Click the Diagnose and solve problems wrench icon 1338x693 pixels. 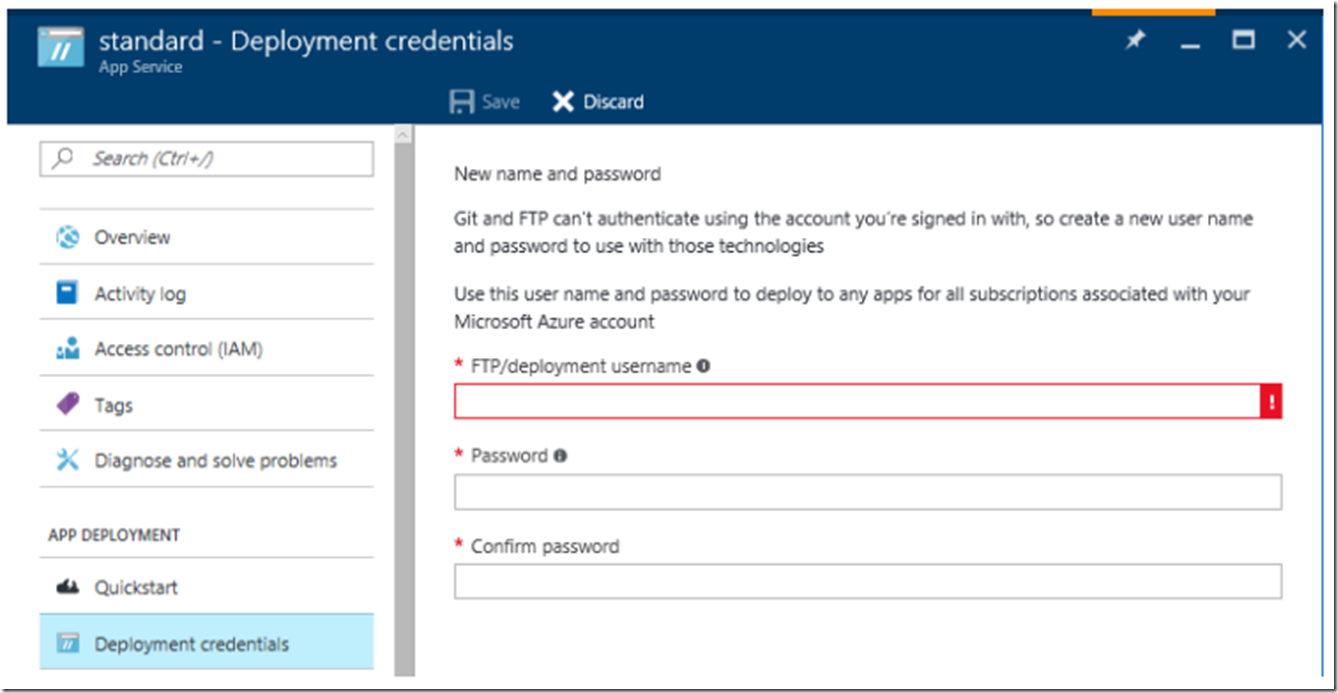[68, 460]
